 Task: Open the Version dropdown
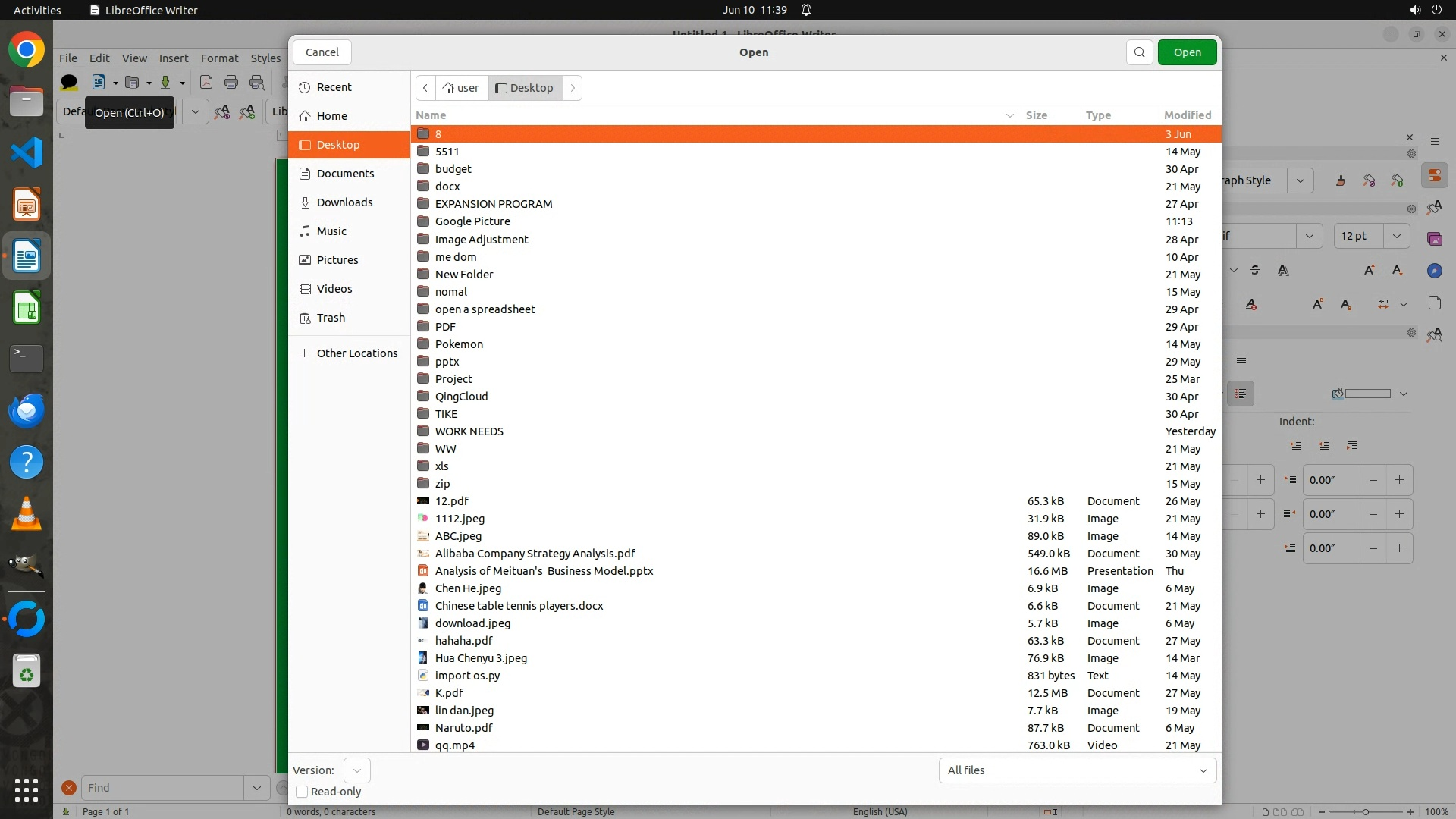pos(356,770)
